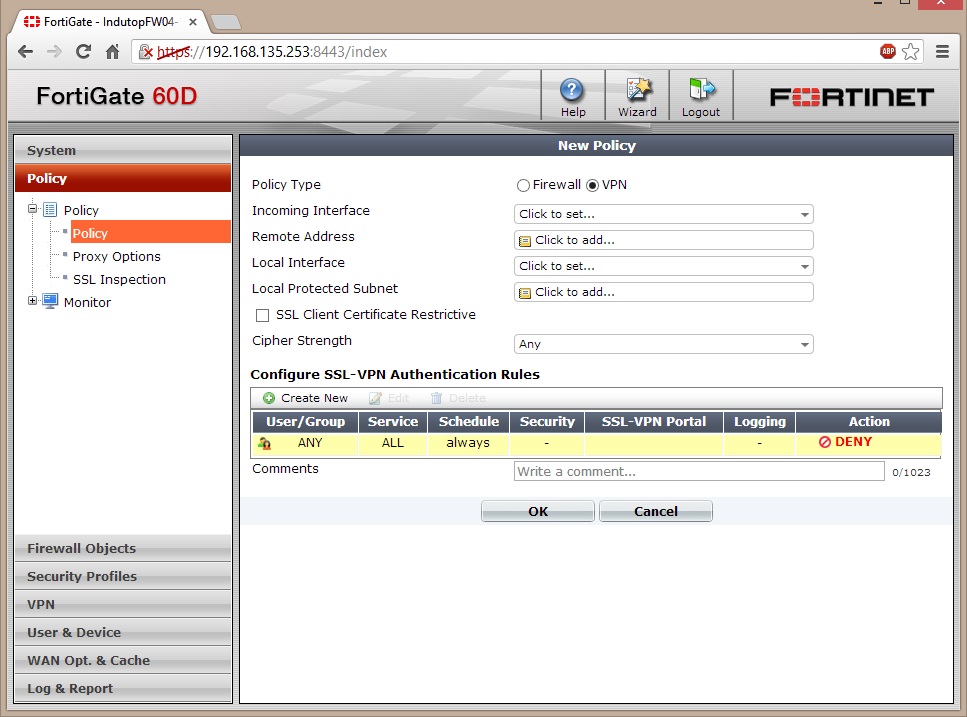Open Chrome hamburger menu
The height and width of the screenshot is (717, 967).
tap(942, 52)
